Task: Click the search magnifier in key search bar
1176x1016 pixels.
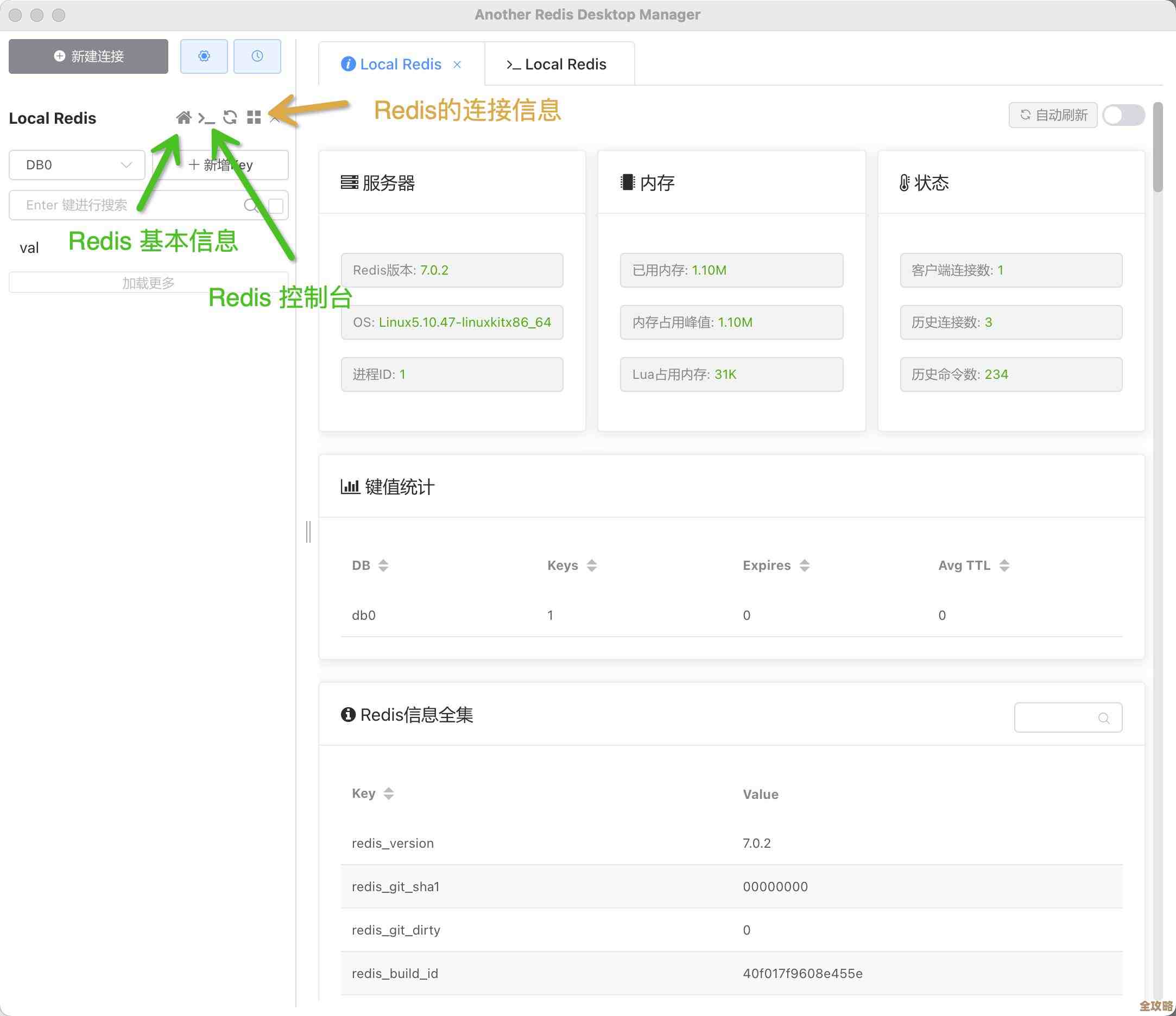Action: pyautogui.click(x=251, y=205)
